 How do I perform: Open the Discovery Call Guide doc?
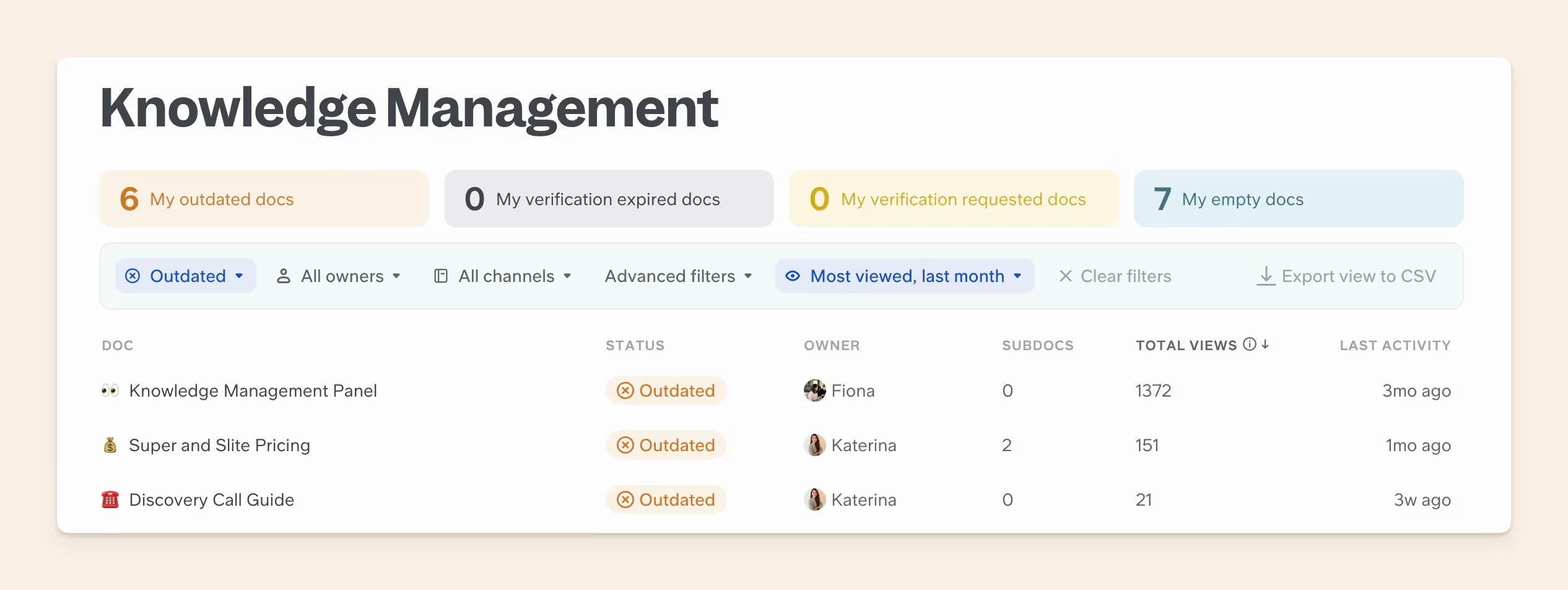click(211, 500)
